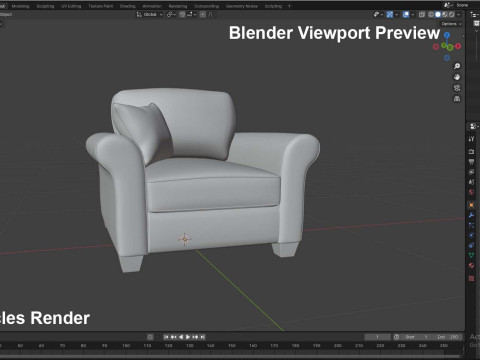
Task: Open the Scene properties tab
Action: point(471,182)
